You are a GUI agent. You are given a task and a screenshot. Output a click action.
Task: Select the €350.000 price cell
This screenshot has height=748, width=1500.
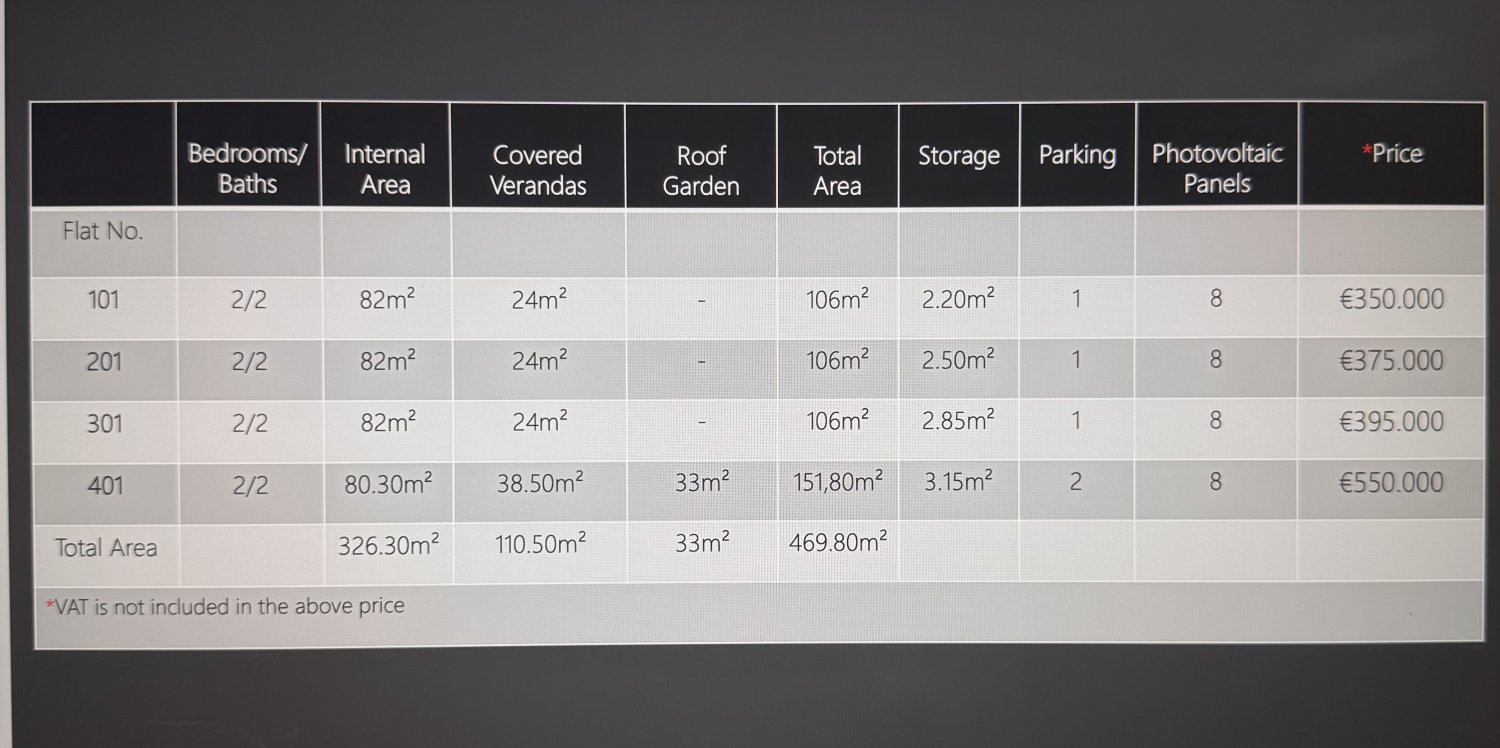point(1392,299)
